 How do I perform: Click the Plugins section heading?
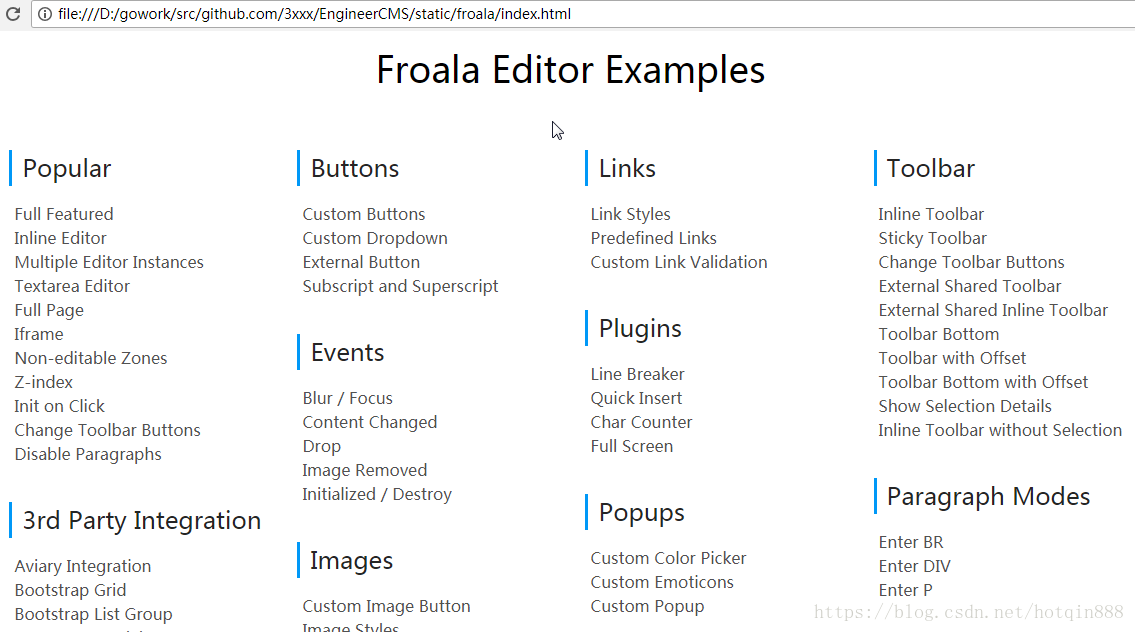pos(640,329)
